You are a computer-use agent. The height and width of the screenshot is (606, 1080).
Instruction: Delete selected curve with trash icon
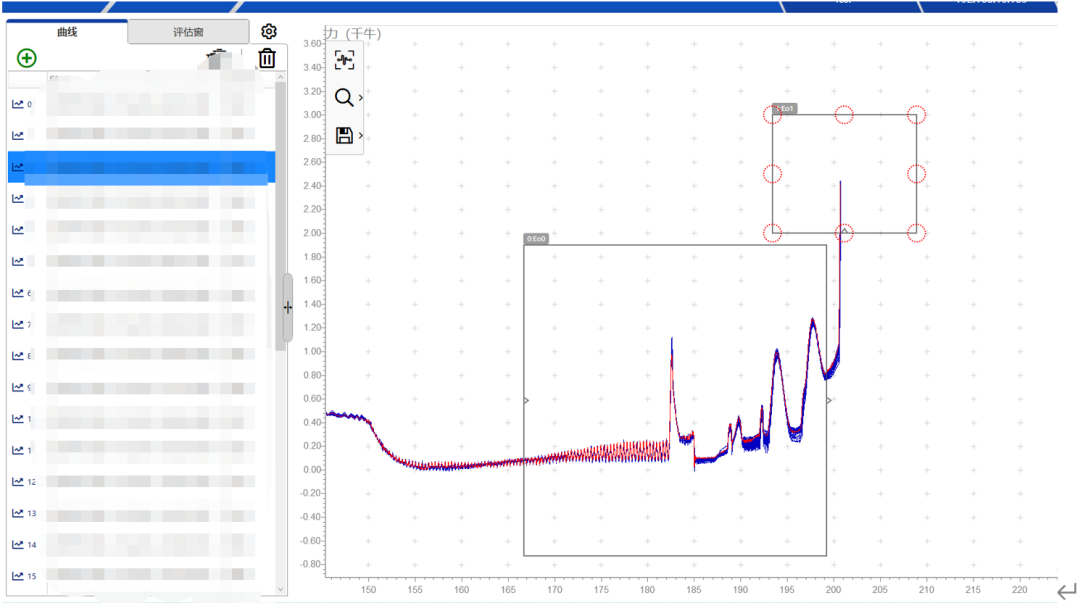click(x=266, y=58)
